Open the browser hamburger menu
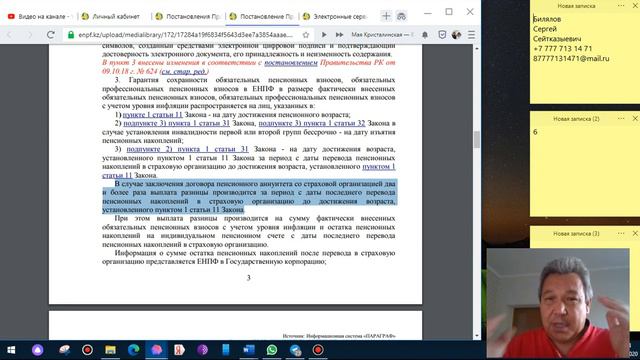 [471, 35]
